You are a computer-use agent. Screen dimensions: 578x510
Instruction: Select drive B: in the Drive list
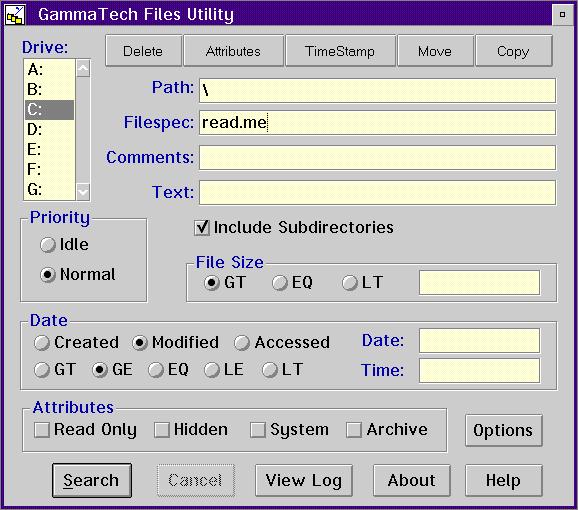click(50, 90)
